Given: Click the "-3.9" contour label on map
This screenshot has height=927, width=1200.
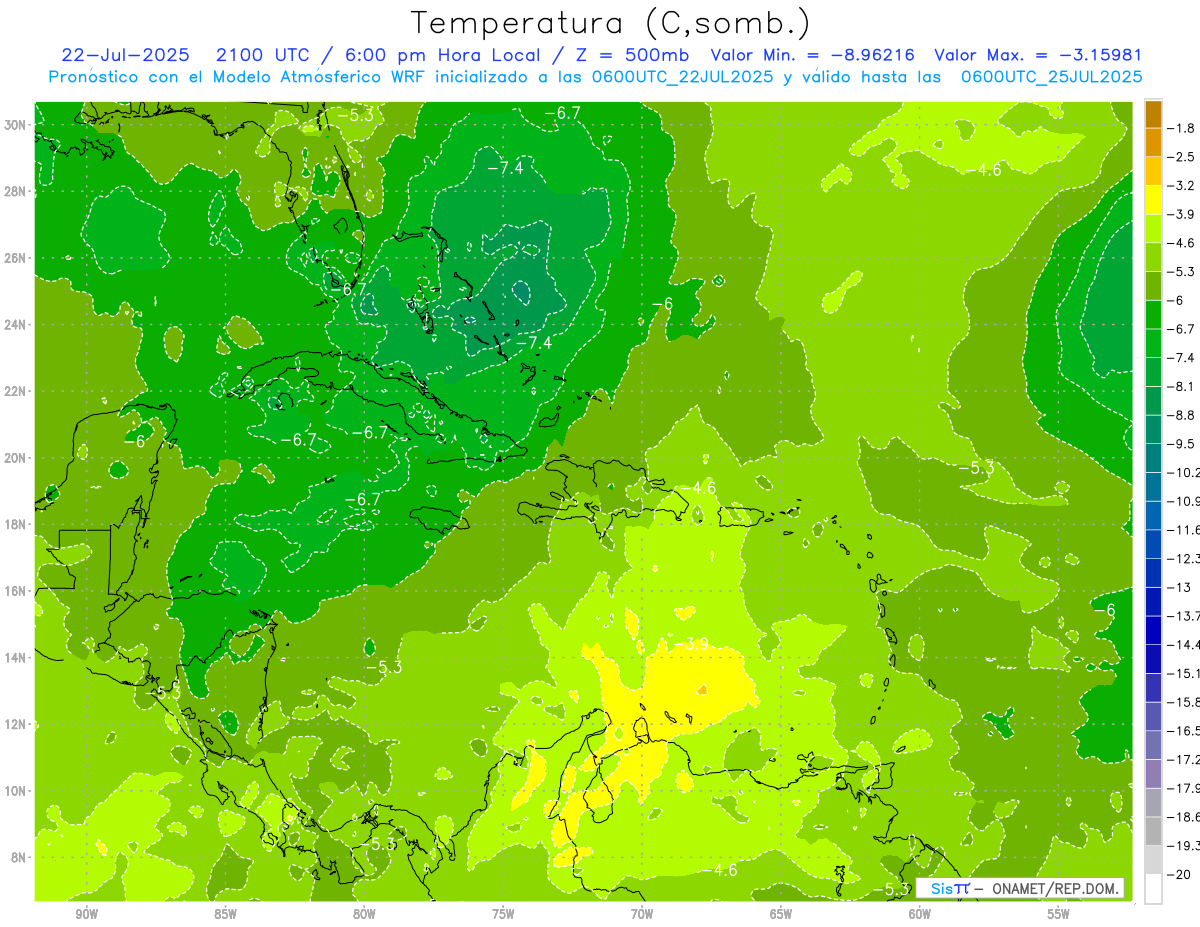Looking at the screenshot, I should [x=689, y=645].
